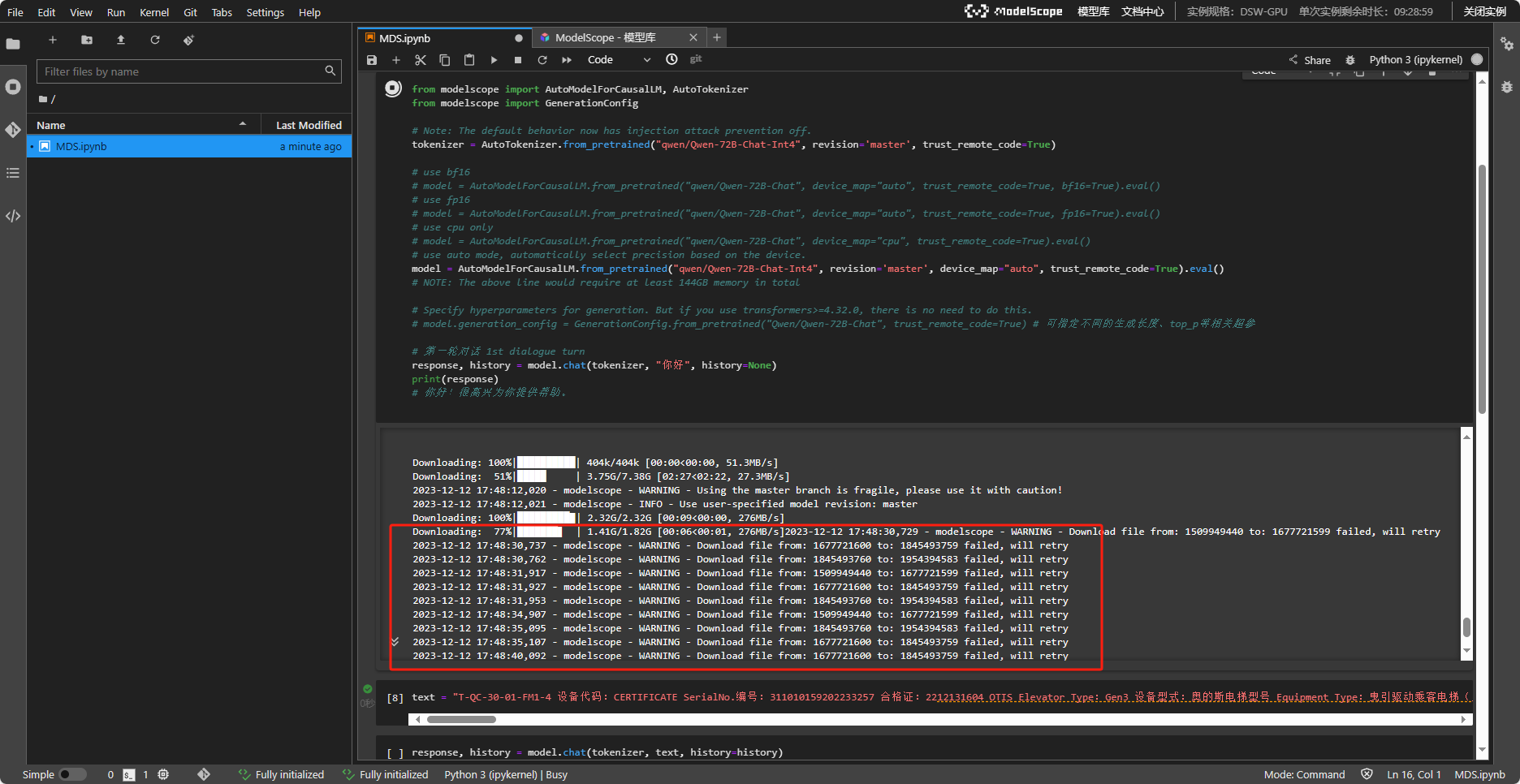The height and width of the screenshot is (784, 1520).
Task: Copy the selected cell
Action: coord(445,60)
